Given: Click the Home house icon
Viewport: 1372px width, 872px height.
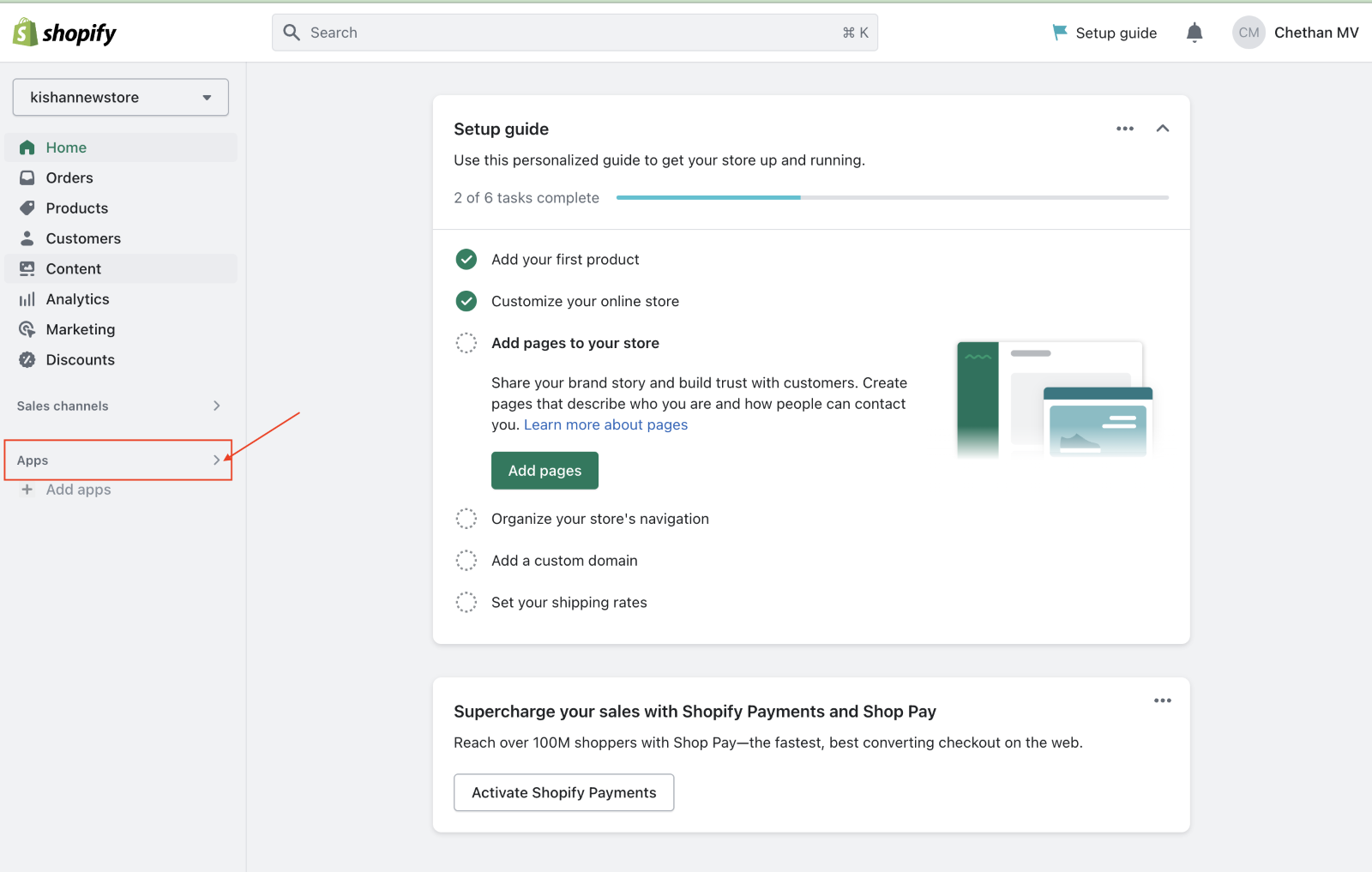Looking at the screenshot, I should (27, 147).
